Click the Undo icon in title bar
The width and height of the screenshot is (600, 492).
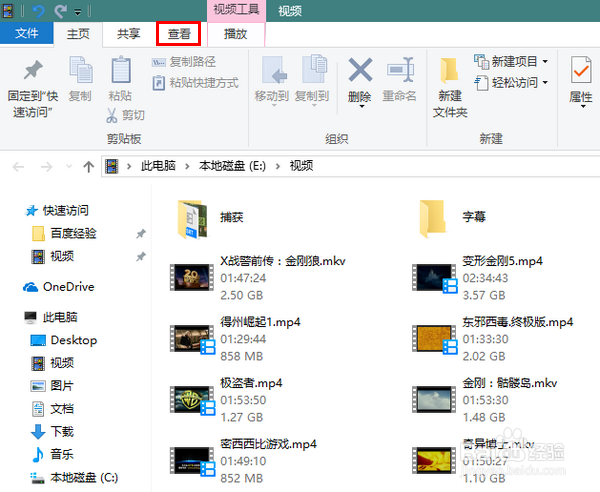(x=38, y=11)
